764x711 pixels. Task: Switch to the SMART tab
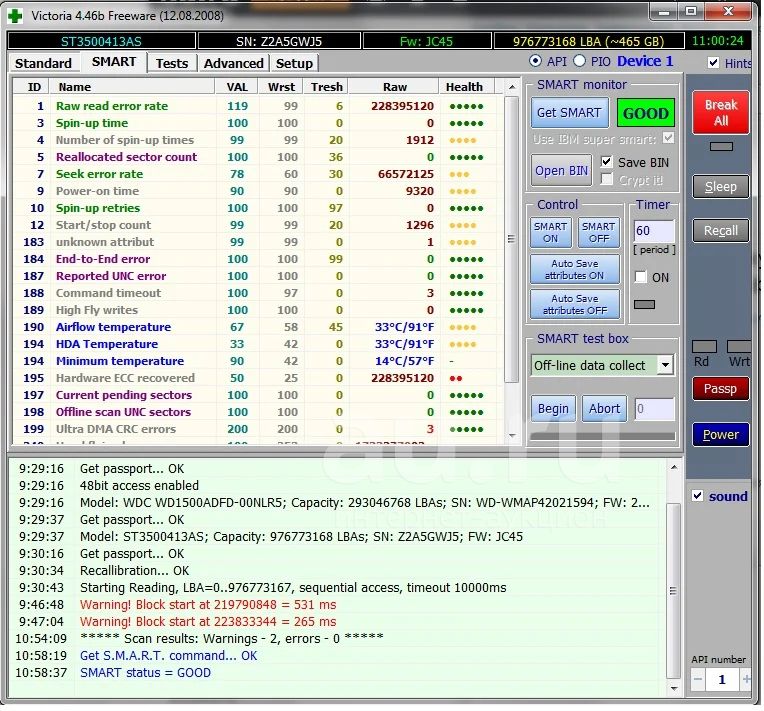114,62
